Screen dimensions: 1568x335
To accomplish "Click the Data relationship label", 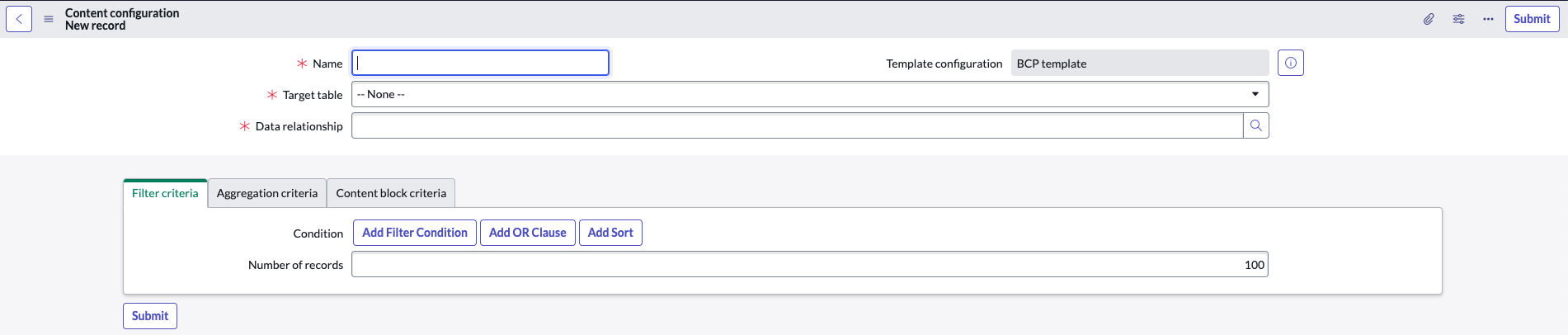I will (299, 126).
